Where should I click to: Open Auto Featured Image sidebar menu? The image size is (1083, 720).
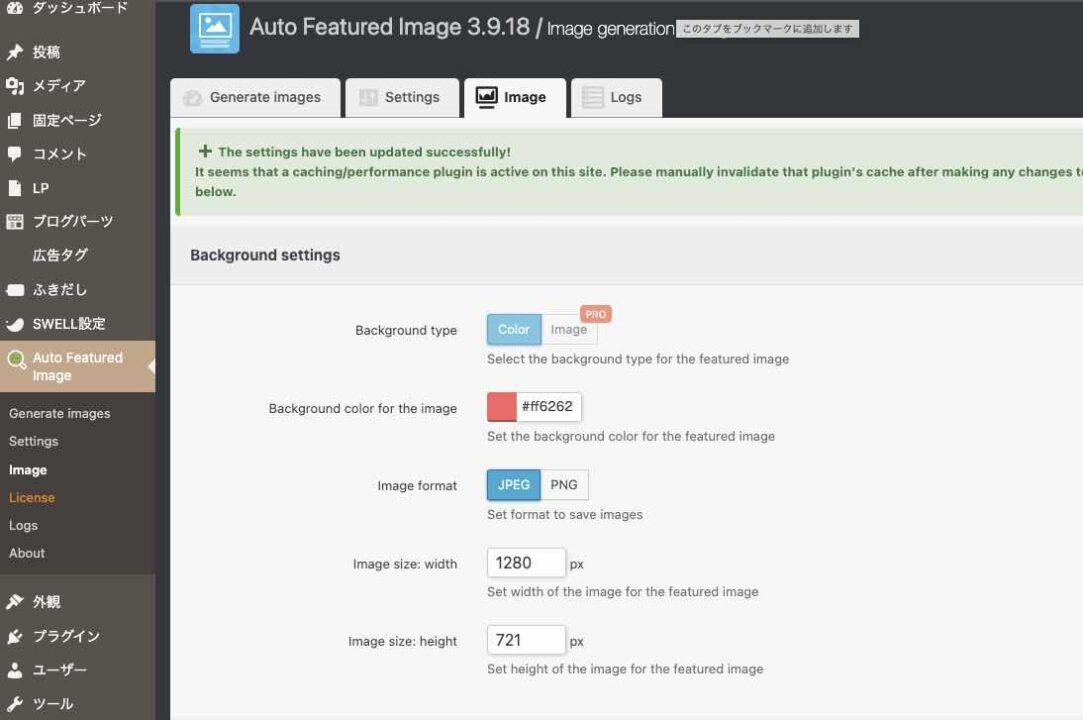click(77, 366)
